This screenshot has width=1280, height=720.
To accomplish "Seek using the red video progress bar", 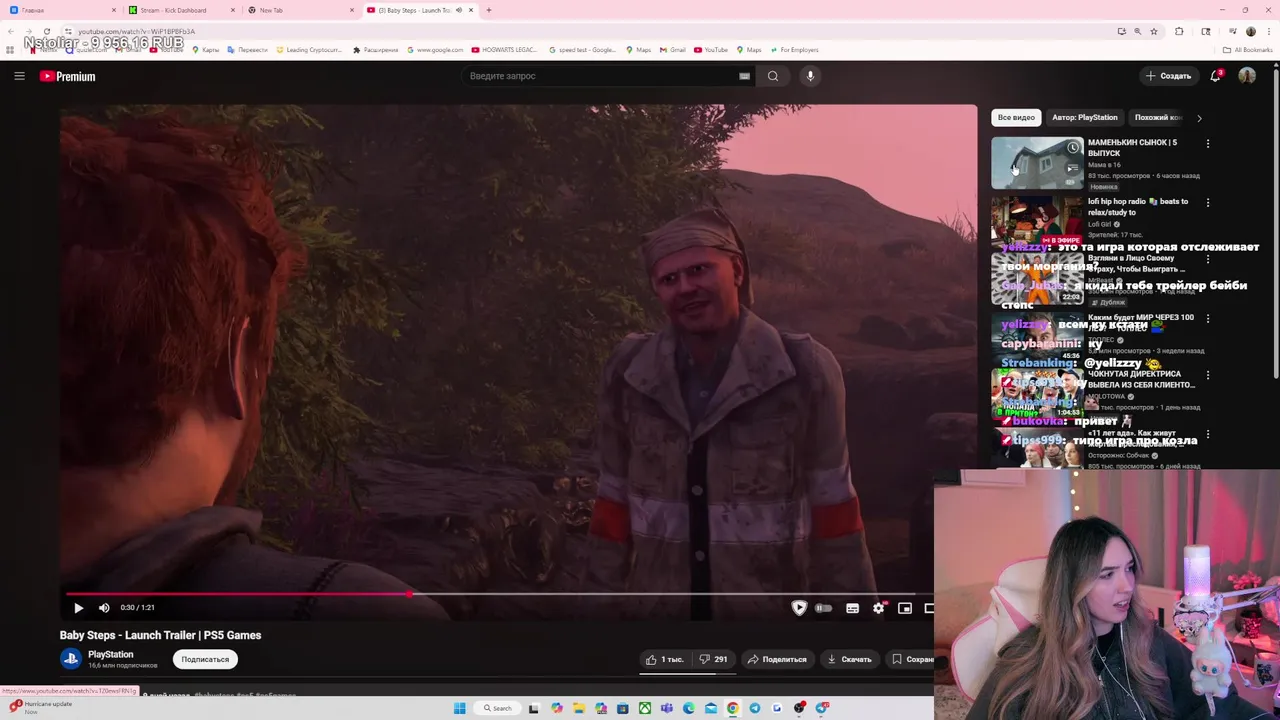I will coord(500,594).
